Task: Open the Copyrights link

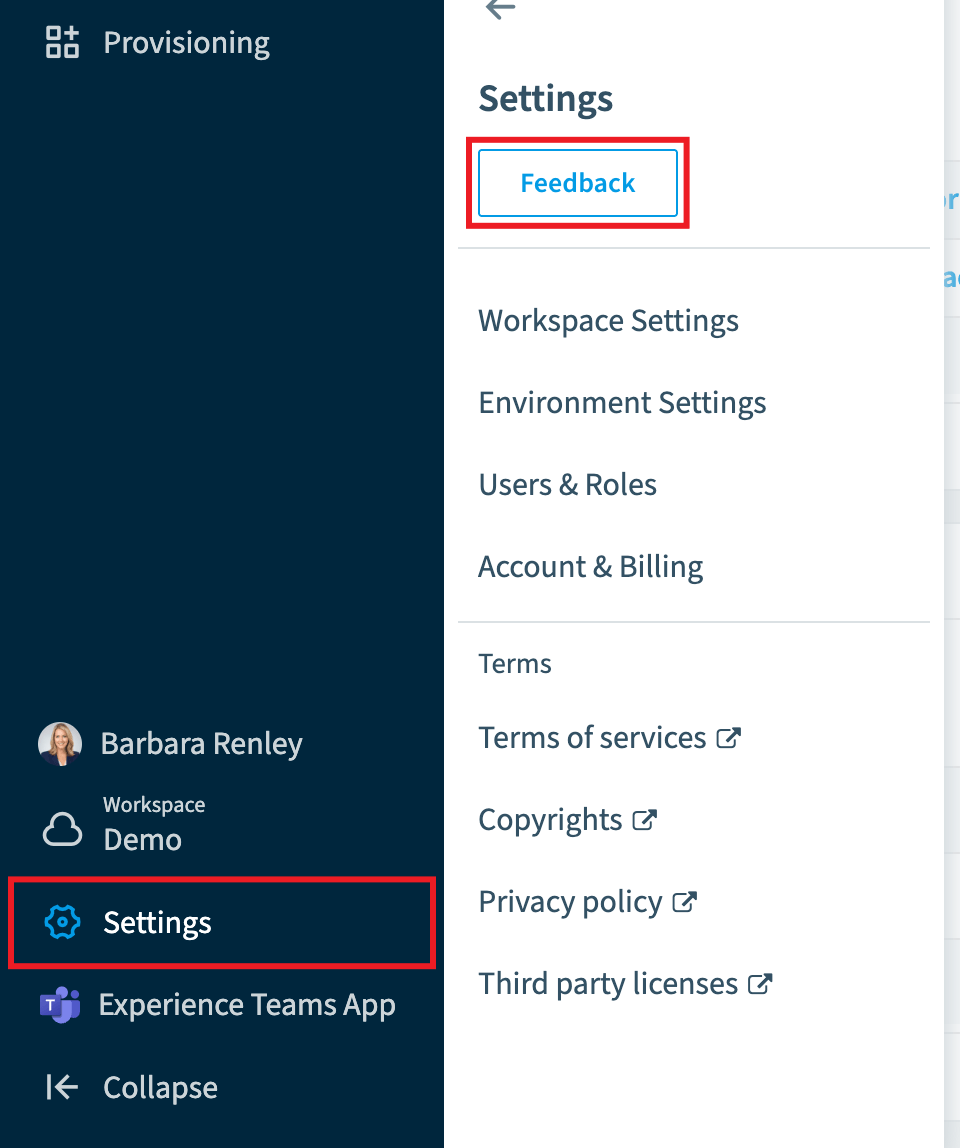Action: [550, 820]
